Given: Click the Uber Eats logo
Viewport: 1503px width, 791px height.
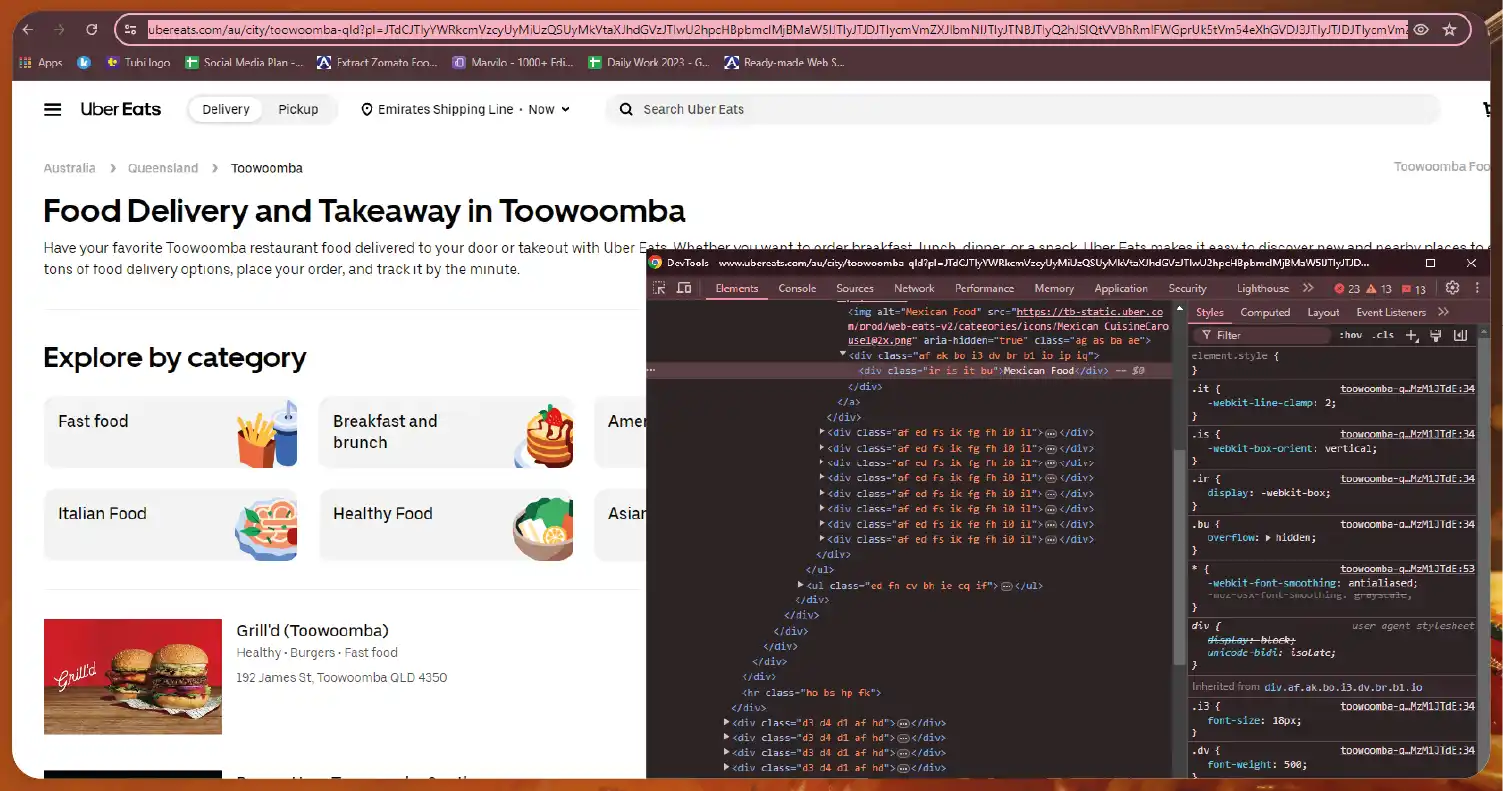Looking at the screenshot, I should click(x=121, y=109).
